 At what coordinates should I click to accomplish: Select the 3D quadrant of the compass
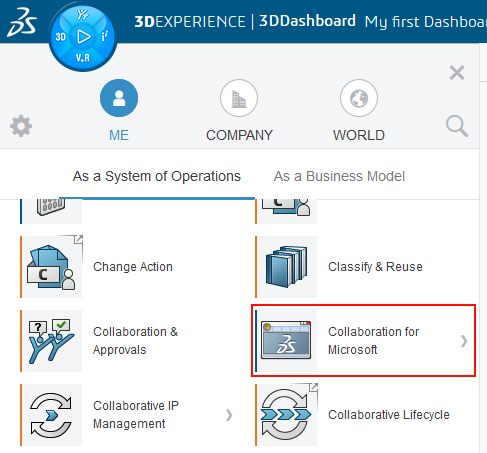(x=61, y=37)
